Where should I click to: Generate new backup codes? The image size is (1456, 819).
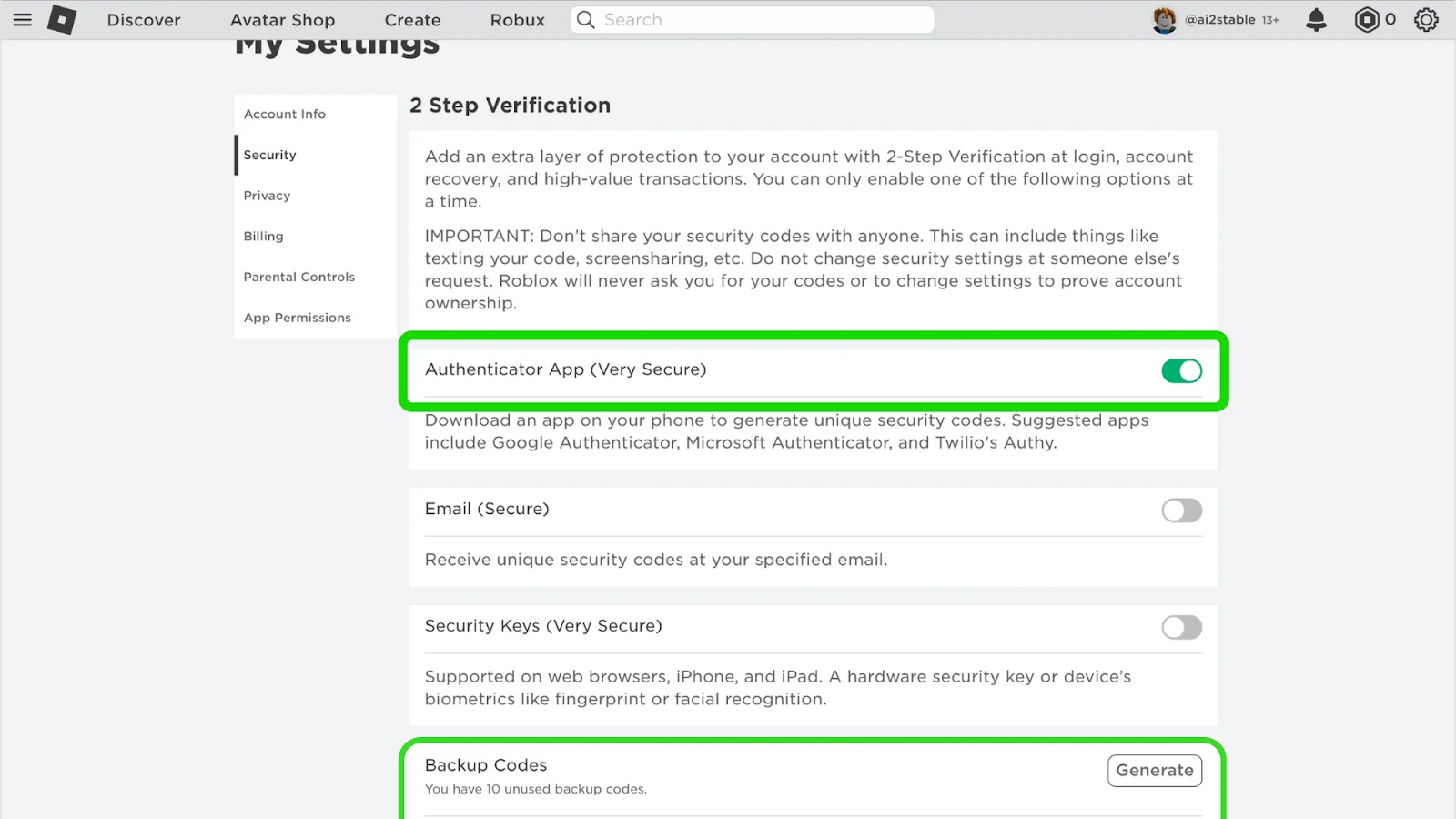pos(1154,771)
